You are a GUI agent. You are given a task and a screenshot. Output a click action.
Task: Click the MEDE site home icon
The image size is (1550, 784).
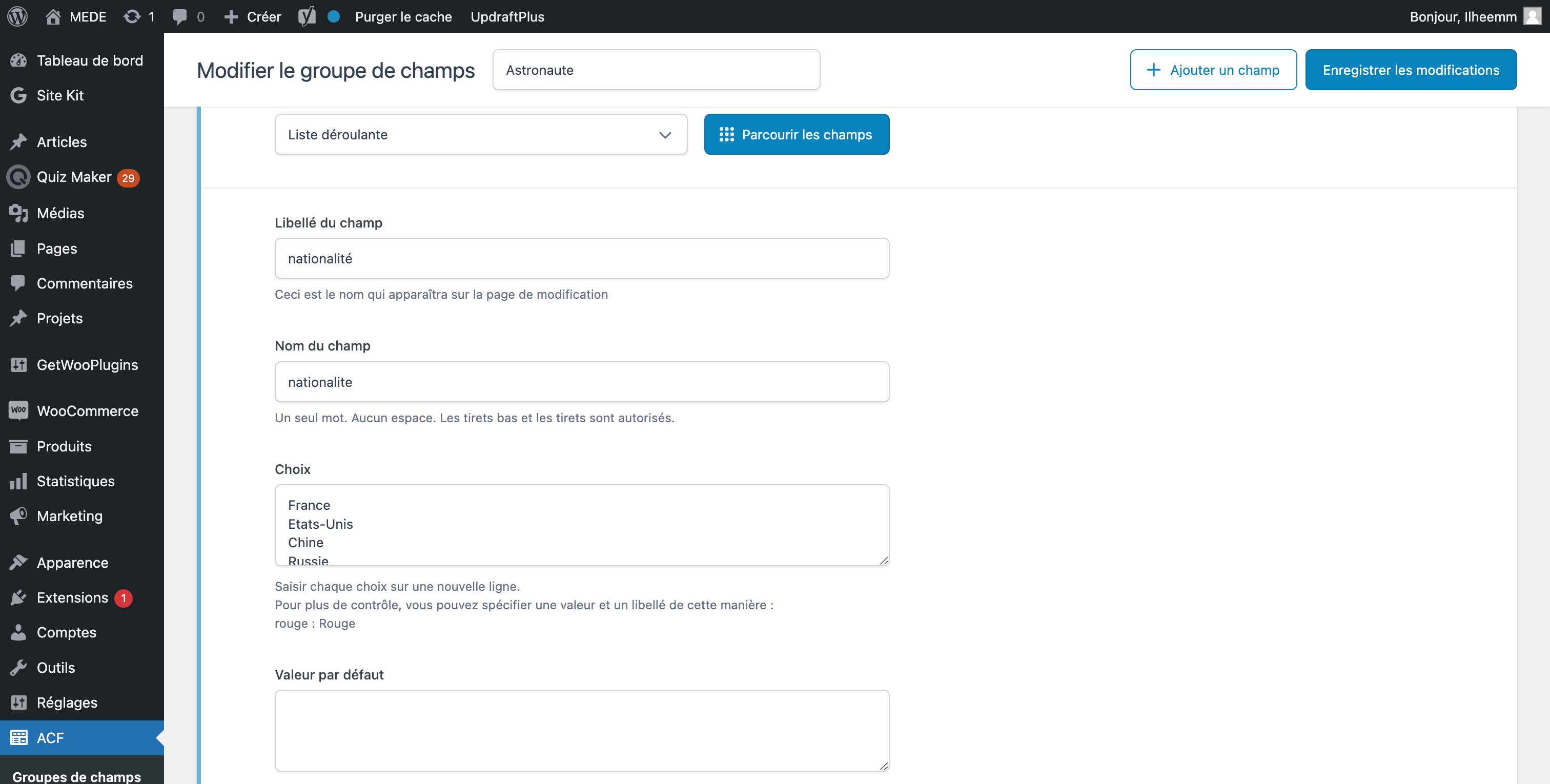[53, 16]
